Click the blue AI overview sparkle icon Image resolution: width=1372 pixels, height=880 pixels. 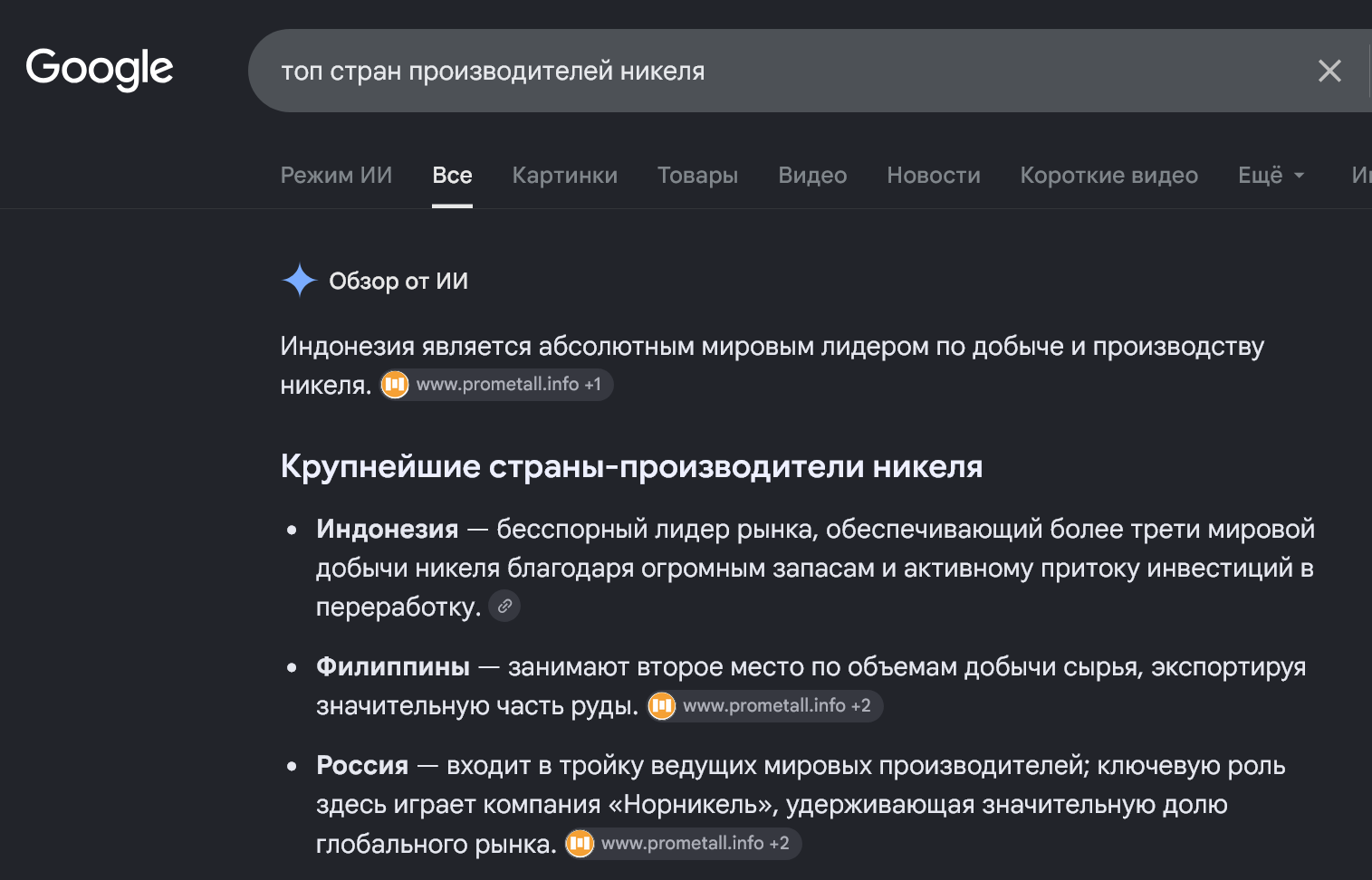tap(299, 281)
